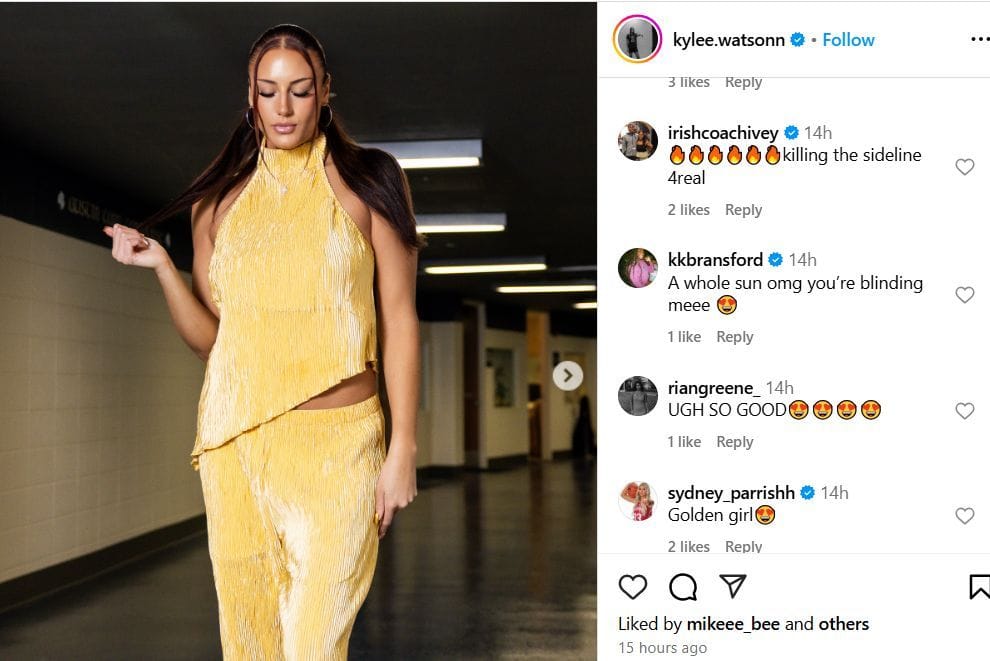Open the more options three-dot menu
The height and width of the screenshot is (661, 990).
[980, 39]
